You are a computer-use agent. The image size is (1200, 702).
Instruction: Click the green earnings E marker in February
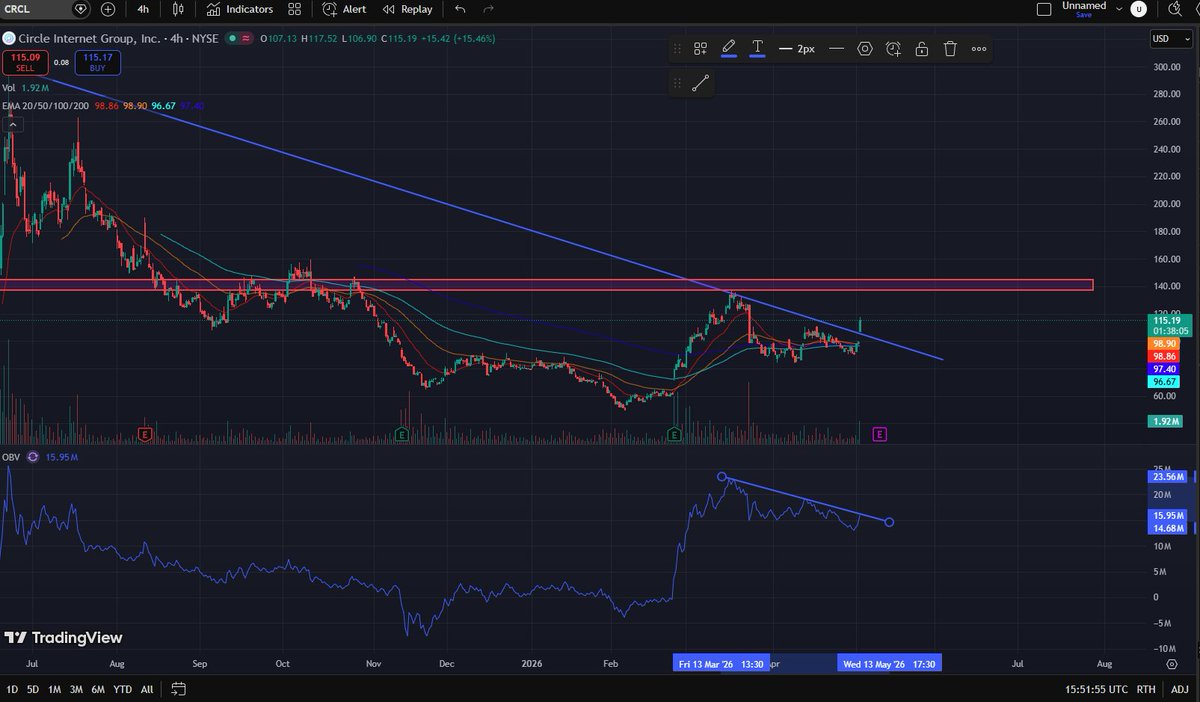click(x=674, y=434)
